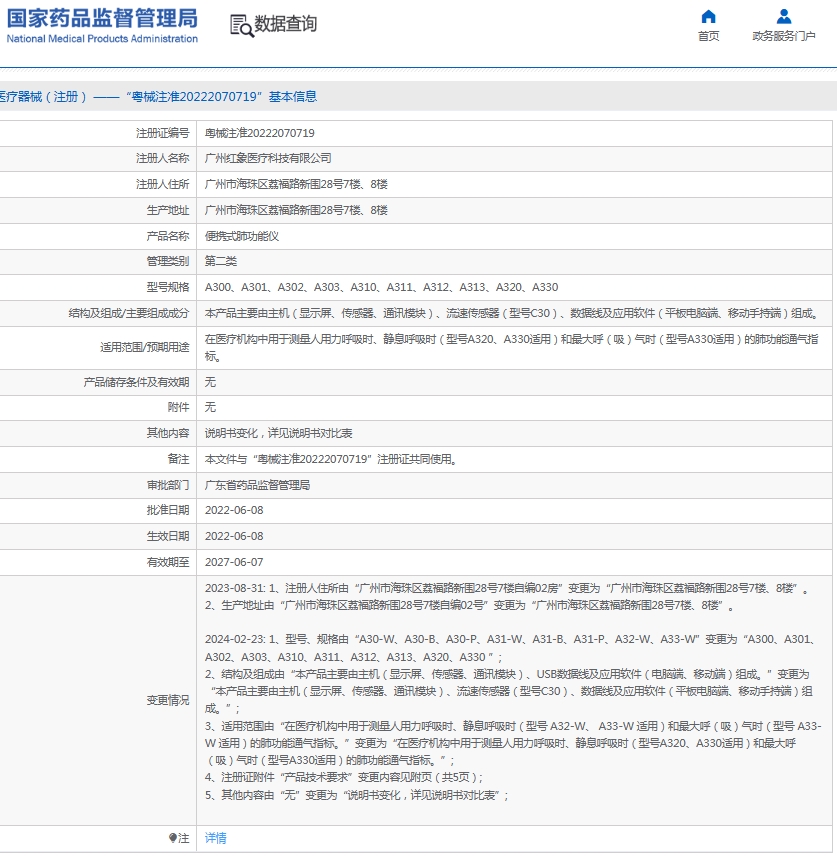Click the 结构及组成 description value
Image resolution: width=837 pixels, height=858 pixels.
point(513,313)
